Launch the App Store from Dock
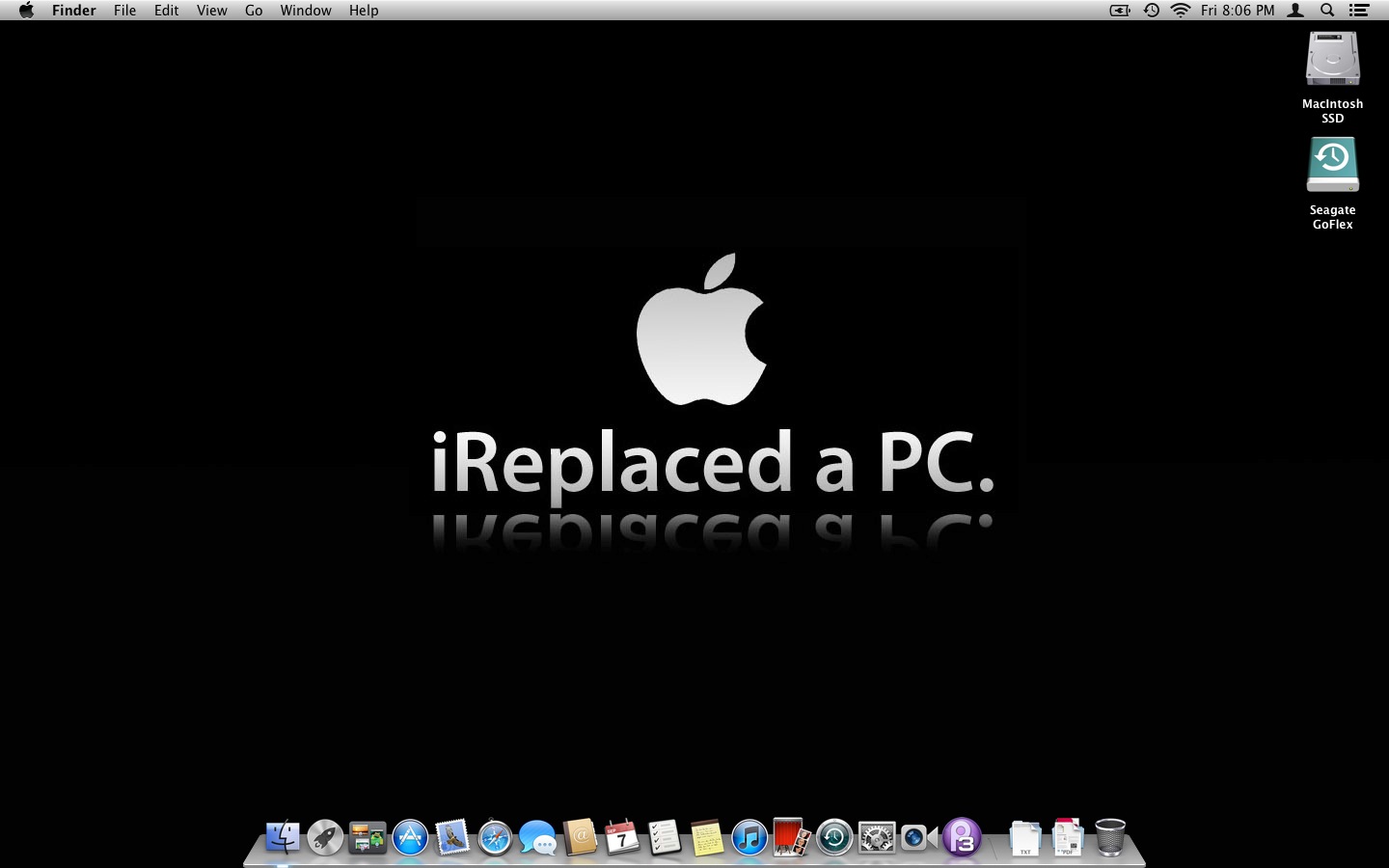The image size is (1389, 868). [x=410, y=837]
